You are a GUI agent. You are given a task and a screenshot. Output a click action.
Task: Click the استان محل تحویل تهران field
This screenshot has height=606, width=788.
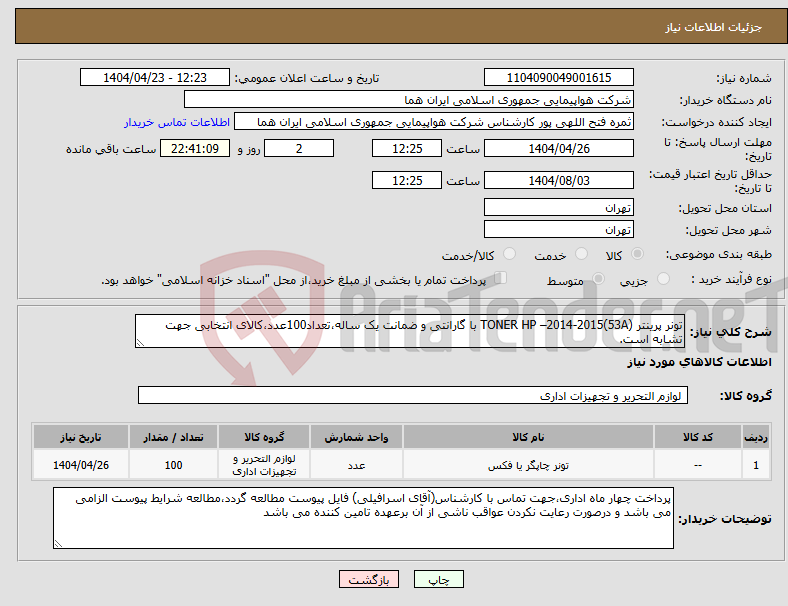[558, 208]
